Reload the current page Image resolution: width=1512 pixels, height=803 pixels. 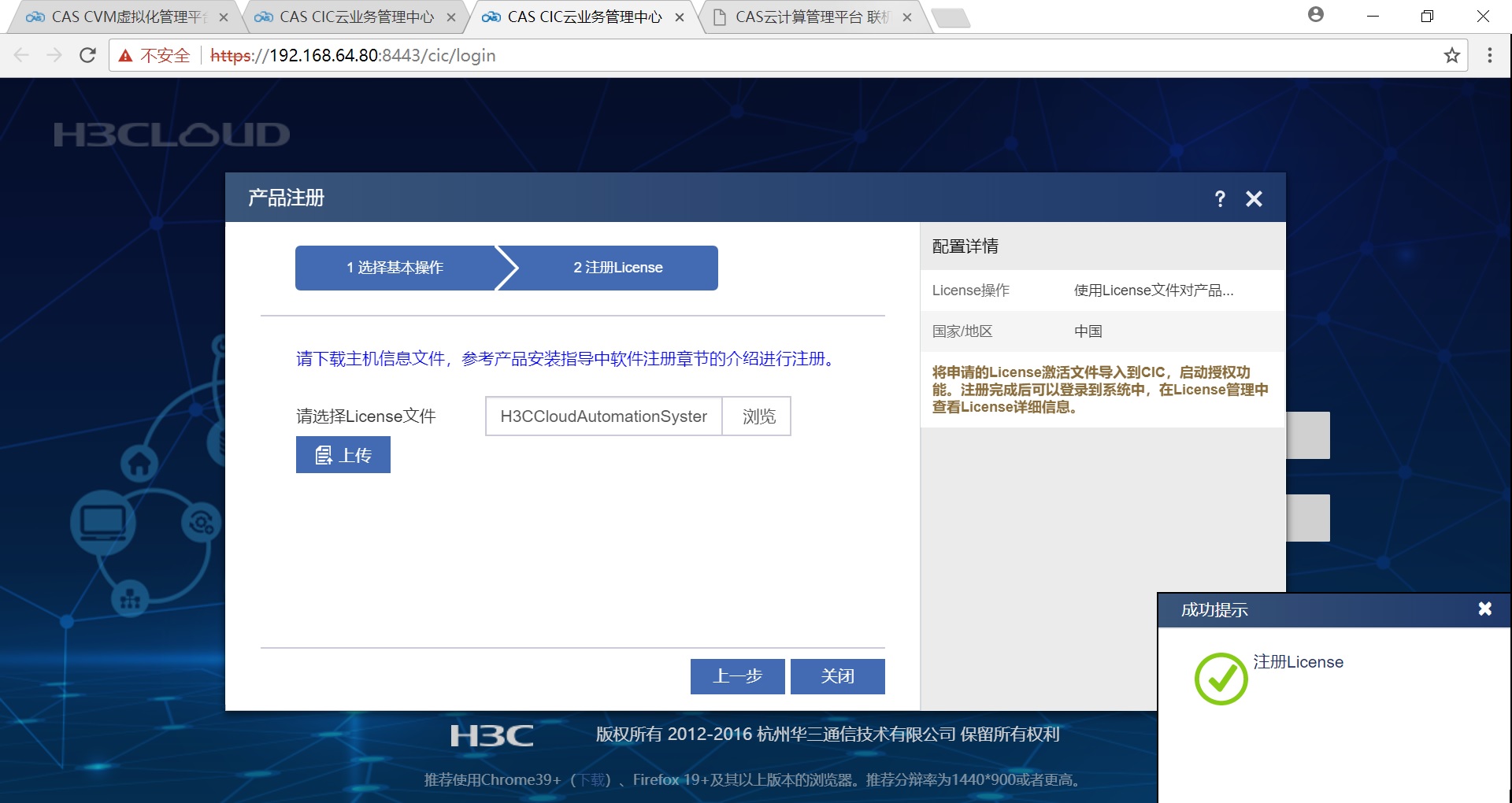coord(87,55)
